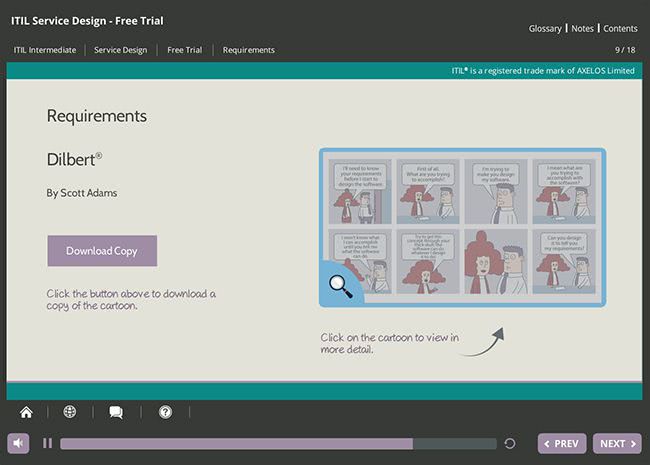Viewport: 650px width, 465px height.
Task: Click the 'ITIL Service Design - Free Trial' title
Action: click(x=87, y=21)
